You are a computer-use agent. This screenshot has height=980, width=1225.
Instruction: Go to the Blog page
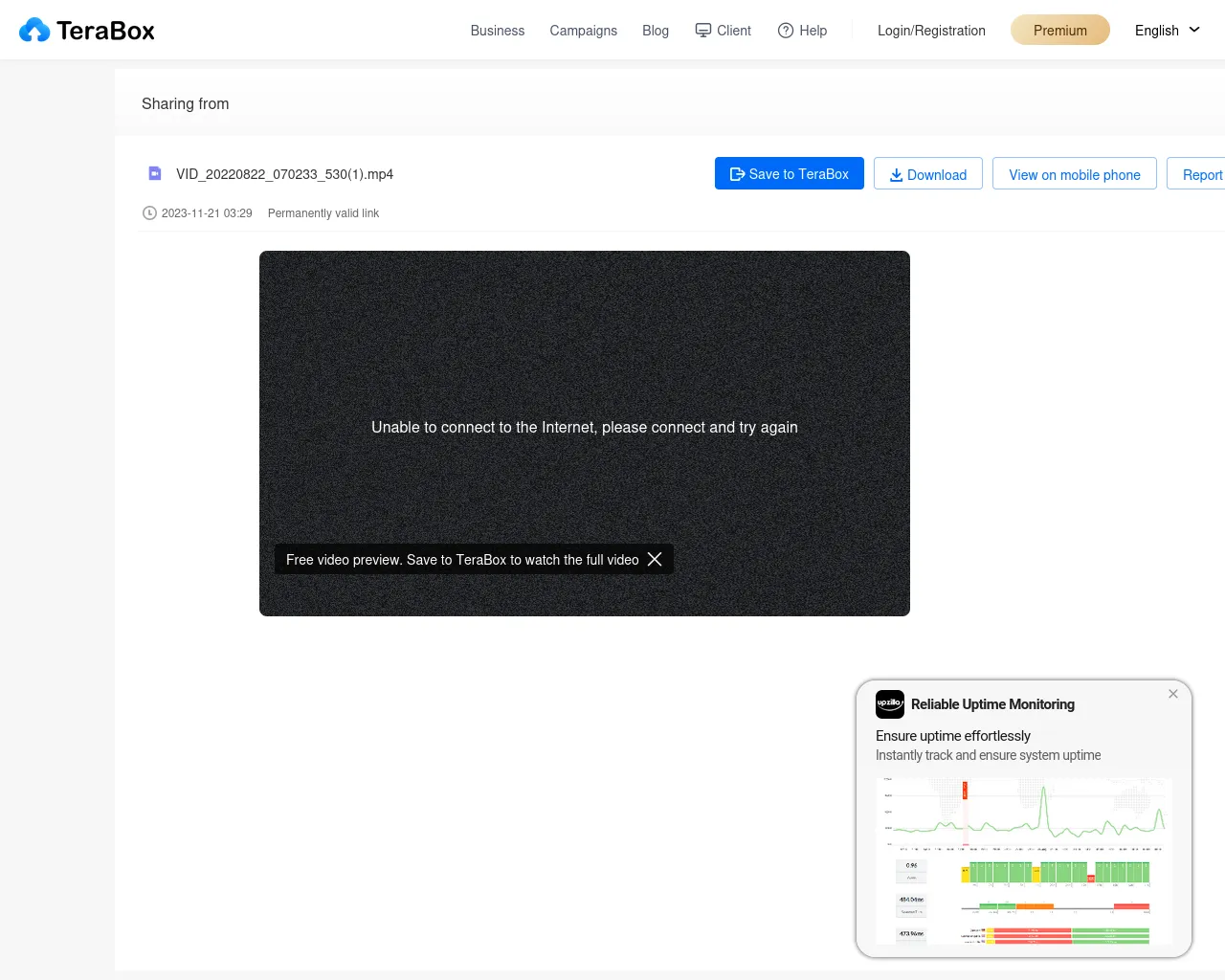tap(656, 31)
